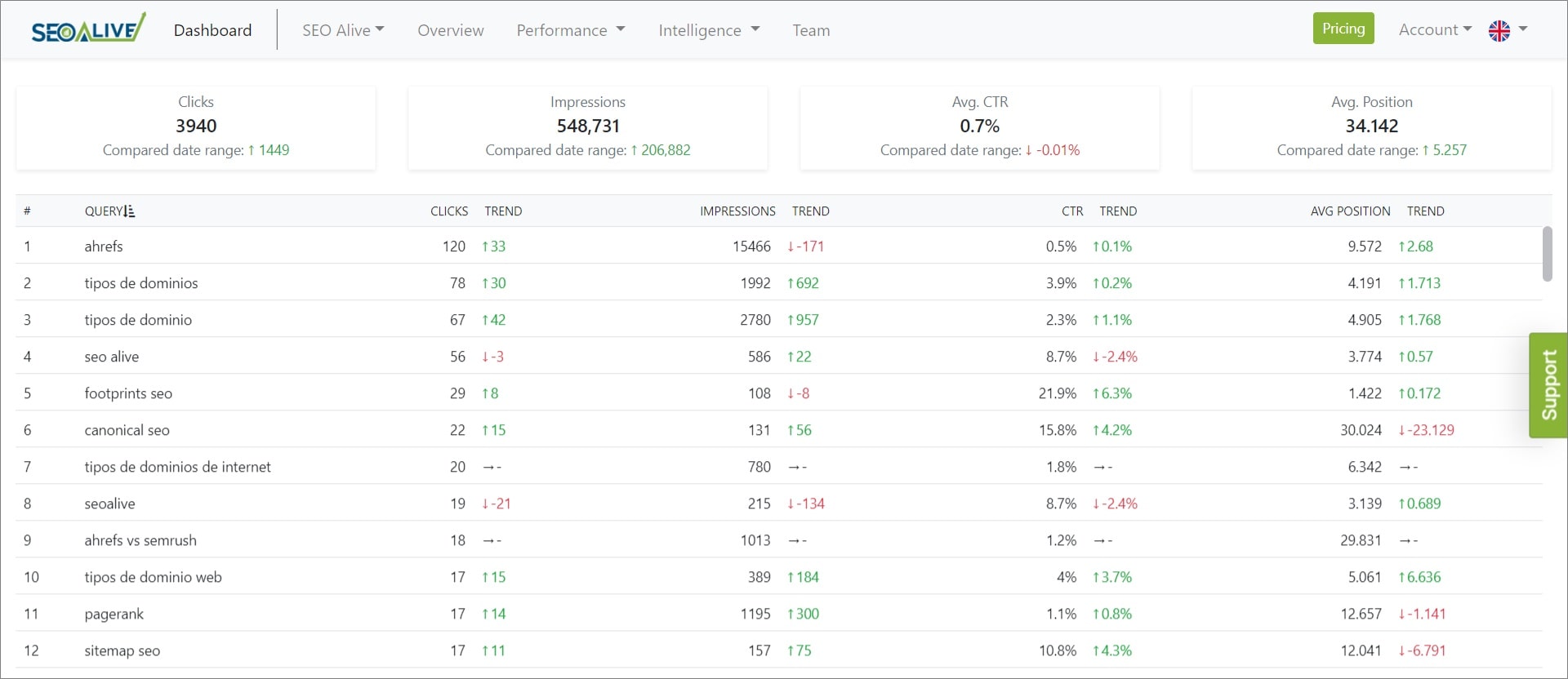The width and height of the screenshot is (1568, 679).
Task: Select the query 'ahrefs'
Action: [x=104, y=246]
